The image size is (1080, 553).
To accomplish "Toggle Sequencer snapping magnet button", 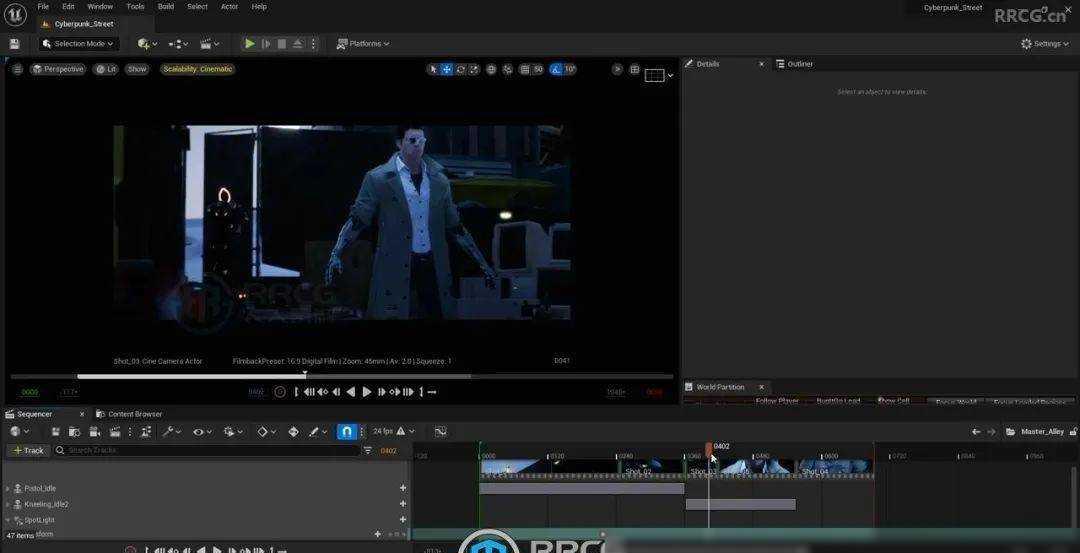I will 346,432.
